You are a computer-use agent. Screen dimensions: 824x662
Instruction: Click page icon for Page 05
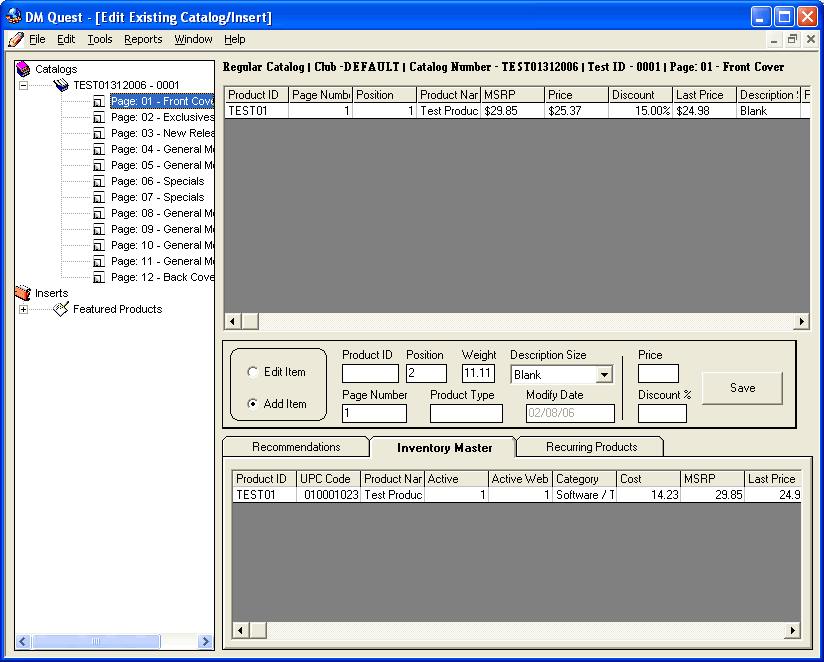tap(99, 166)
